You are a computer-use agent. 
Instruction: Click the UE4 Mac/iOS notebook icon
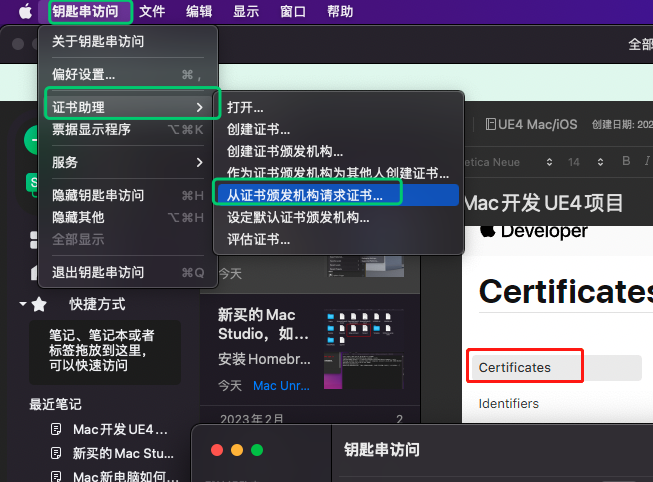pyautogui.click(x=490, y=124)
